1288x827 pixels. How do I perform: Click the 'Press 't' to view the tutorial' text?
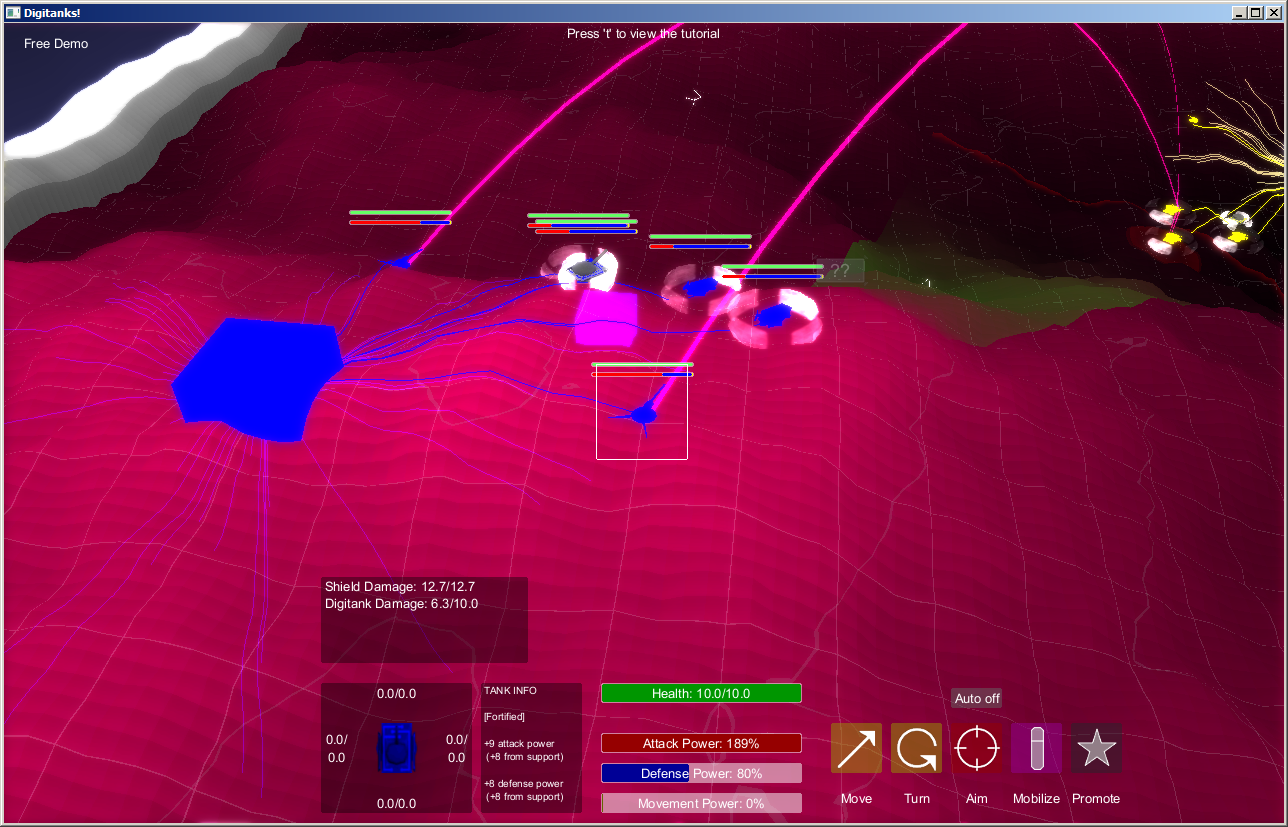click(643, 33)
